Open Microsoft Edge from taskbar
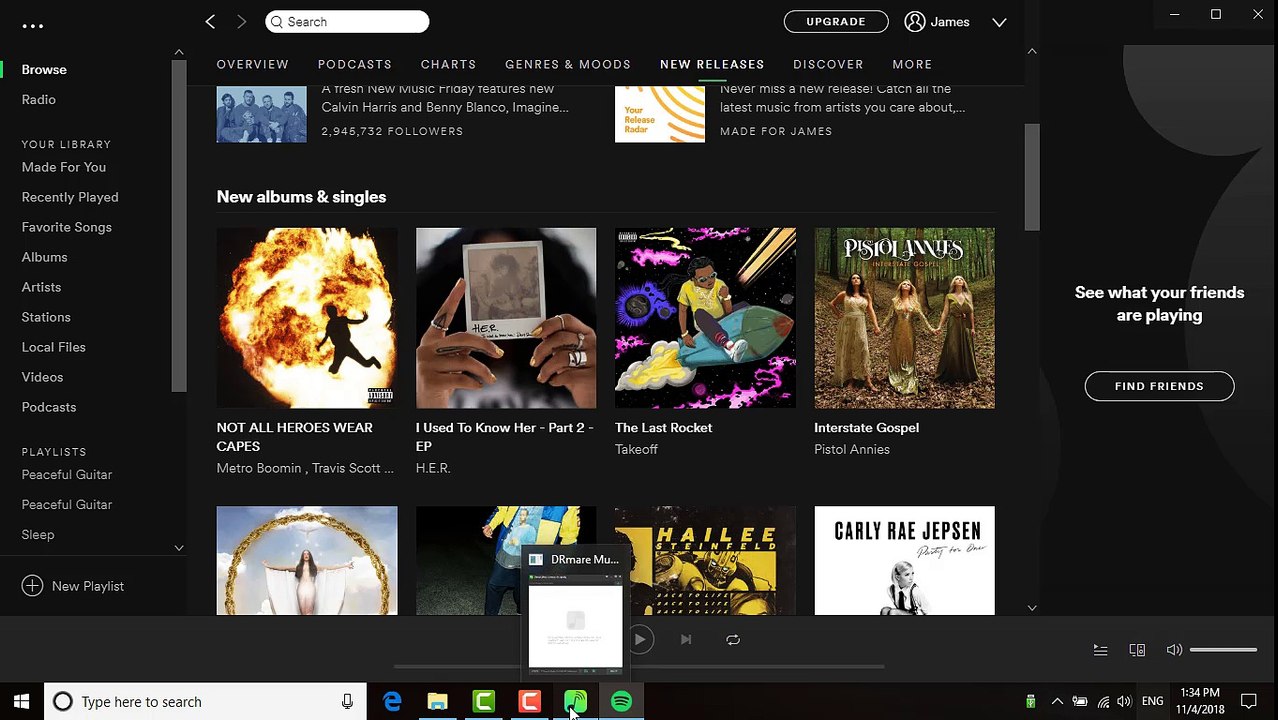This screenshot has width=1278, height=720. pos(392,702)
